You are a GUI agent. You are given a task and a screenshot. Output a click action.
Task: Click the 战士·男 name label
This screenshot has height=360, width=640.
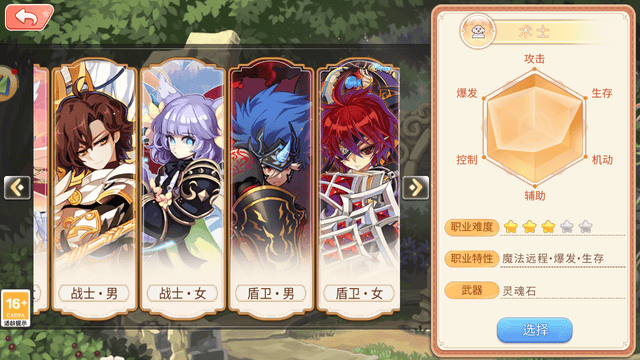pos(94,293)
